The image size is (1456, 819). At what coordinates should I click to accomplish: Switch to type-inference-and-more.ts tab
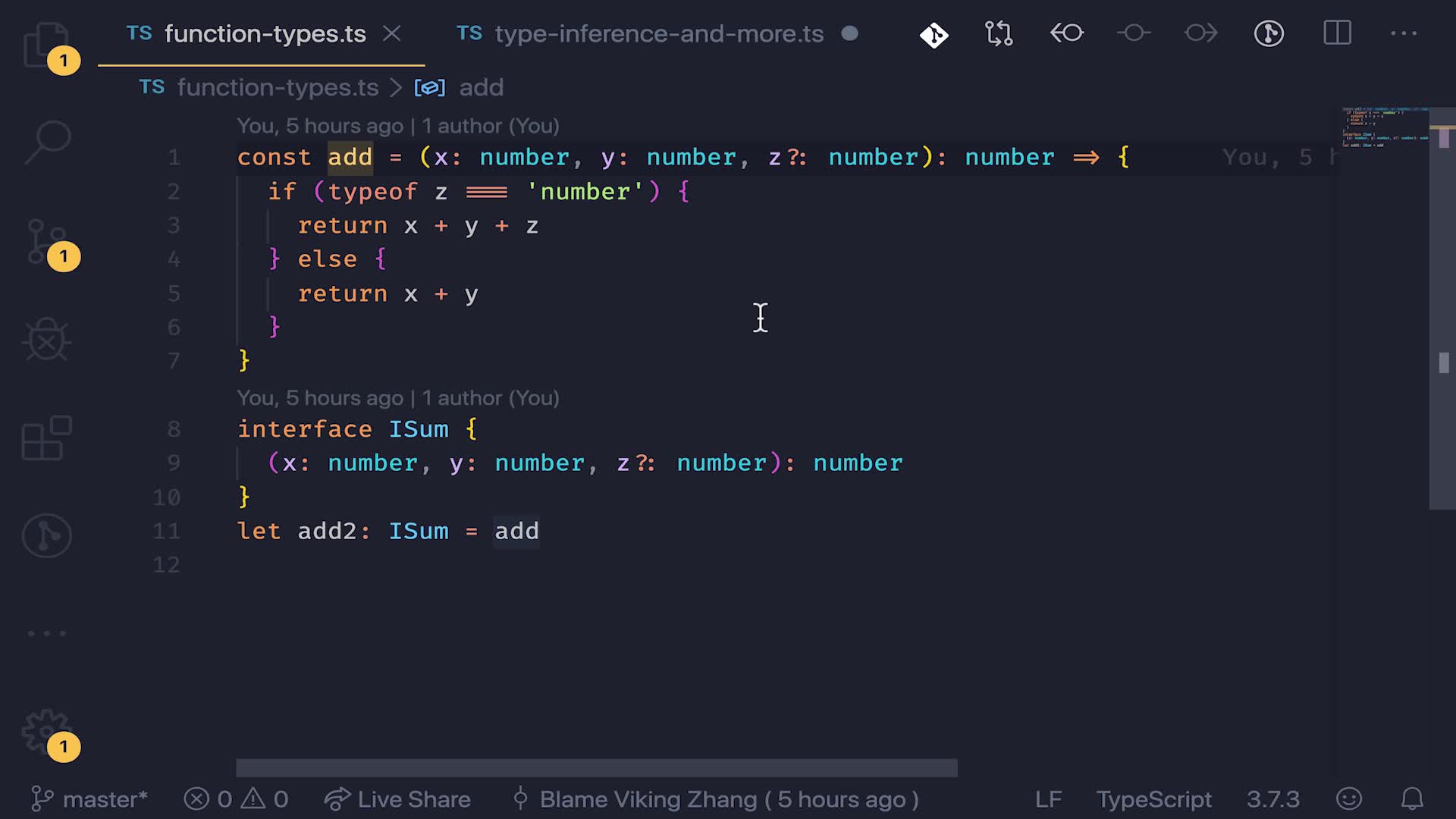(658, 33)
